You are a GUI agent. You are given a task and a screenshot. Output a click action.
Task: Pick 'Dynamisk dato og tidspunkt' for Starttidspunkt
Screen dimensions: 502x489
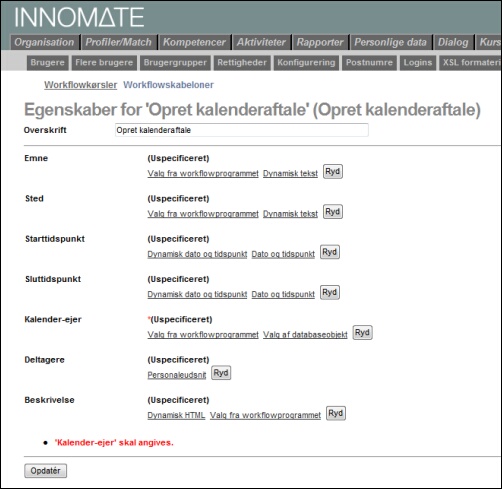pos(197,254)
